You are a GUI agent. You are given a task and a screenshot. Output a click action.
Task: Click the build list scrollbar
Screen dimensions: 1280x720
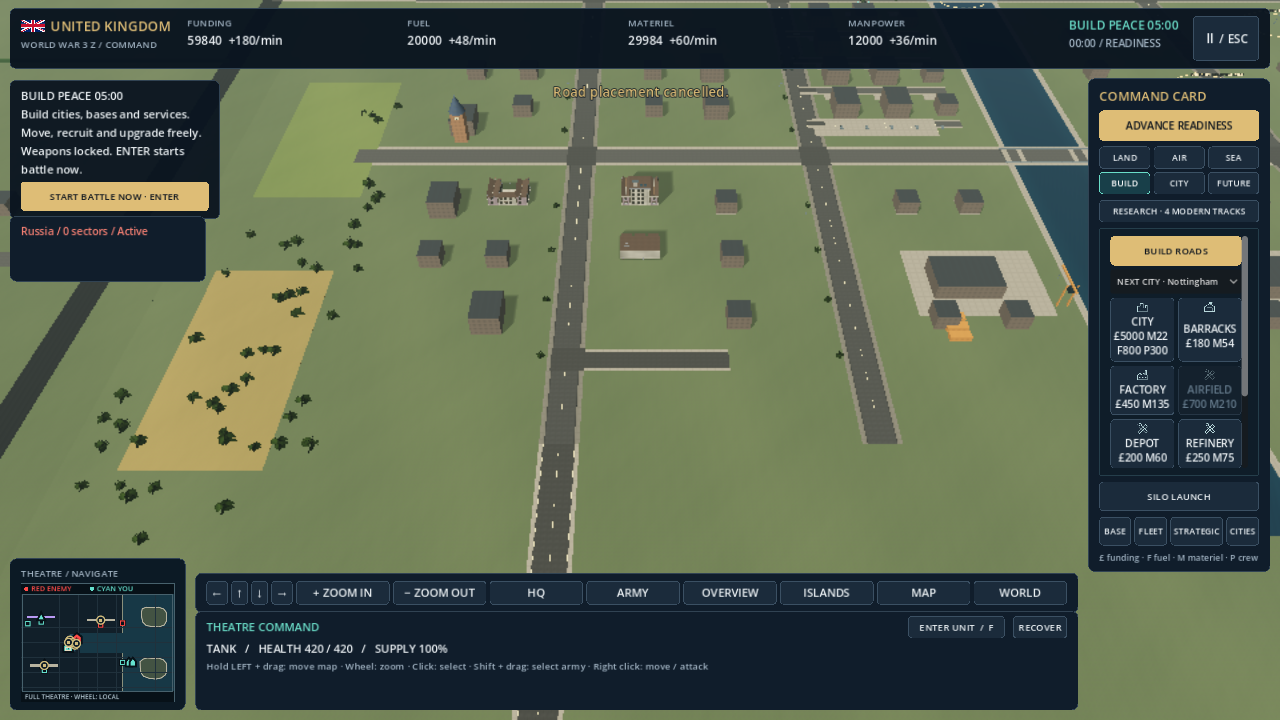pos(1245,315)
